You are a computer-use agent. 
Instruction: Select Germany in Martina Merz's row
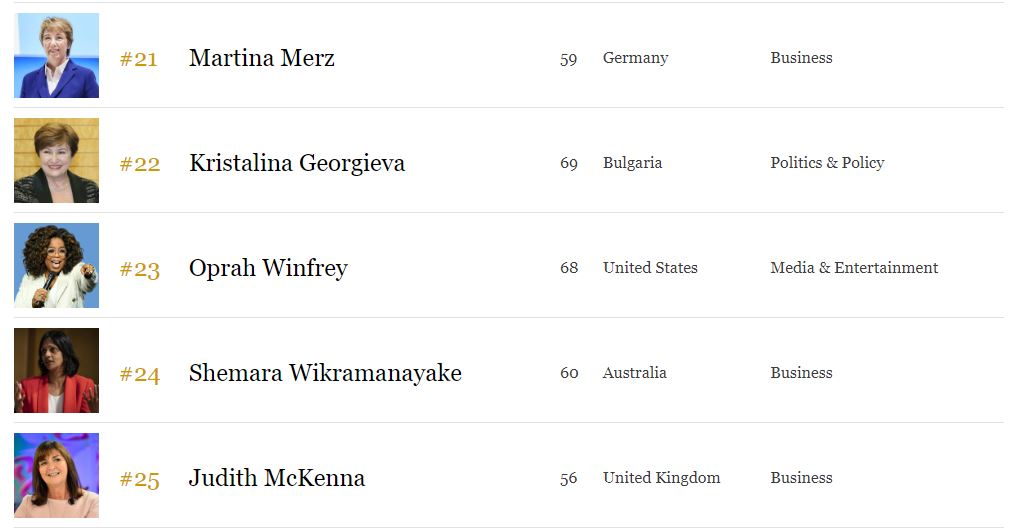point(636,58)
